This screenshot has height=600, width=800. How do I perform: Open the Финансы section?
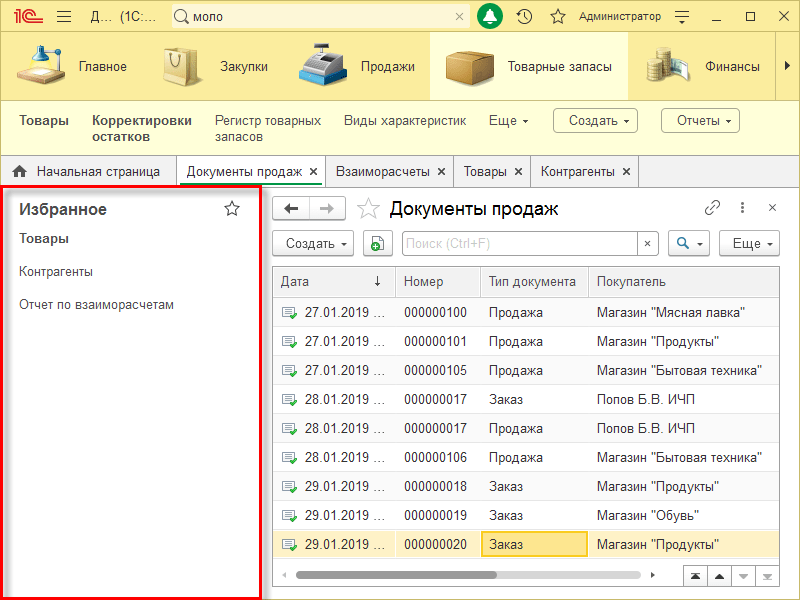[x=703, y=66]
